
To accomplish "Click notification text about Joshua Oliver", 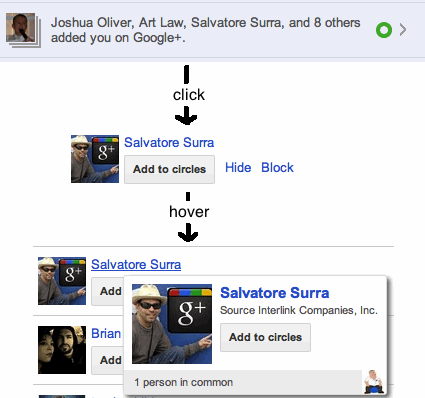I will [205, 30].
